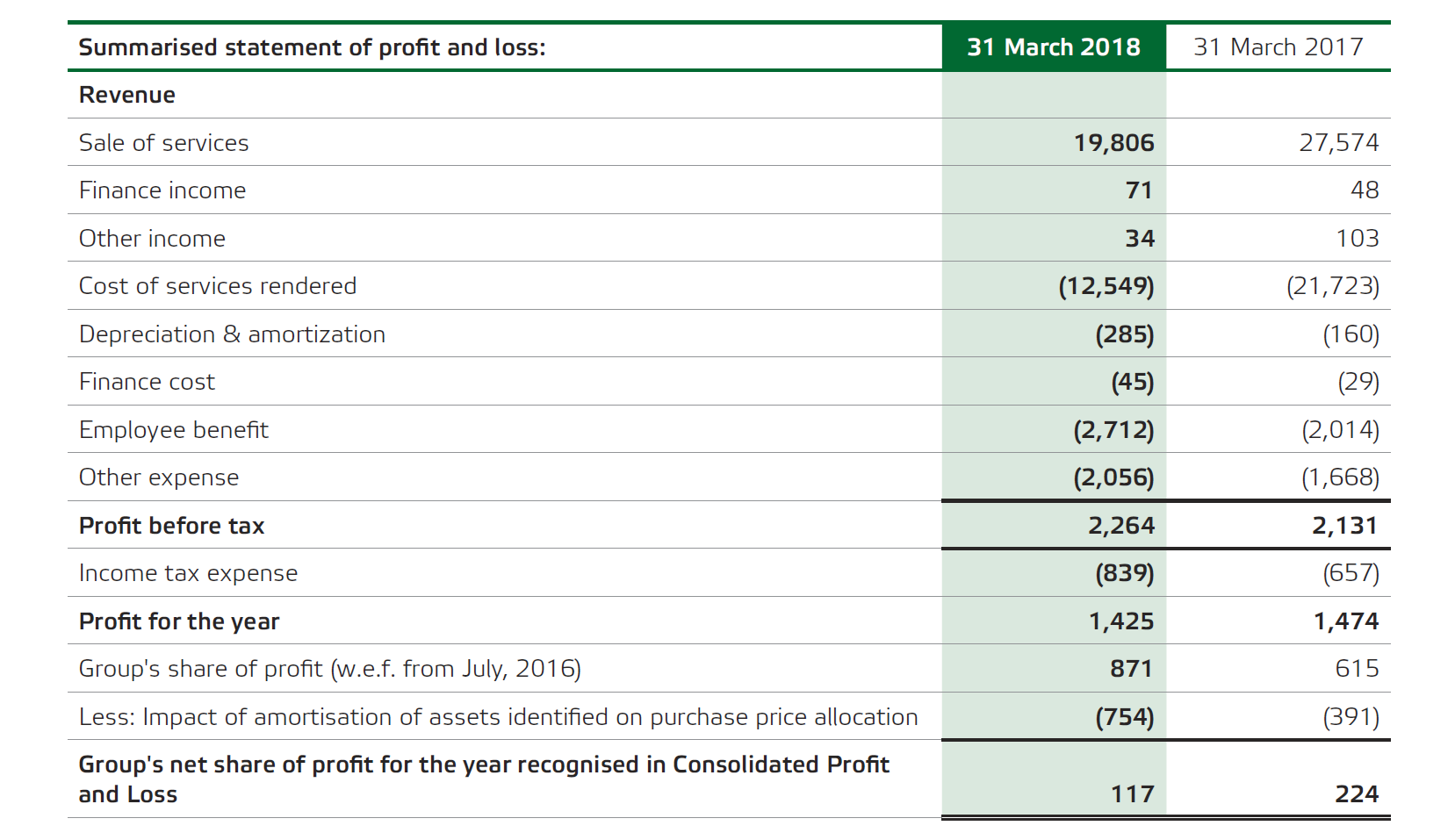Select the Sale of services 2018 value 19,806
Viewport: 1455px width, 840px height.
pyautogui.click(x=1113, y=143)
